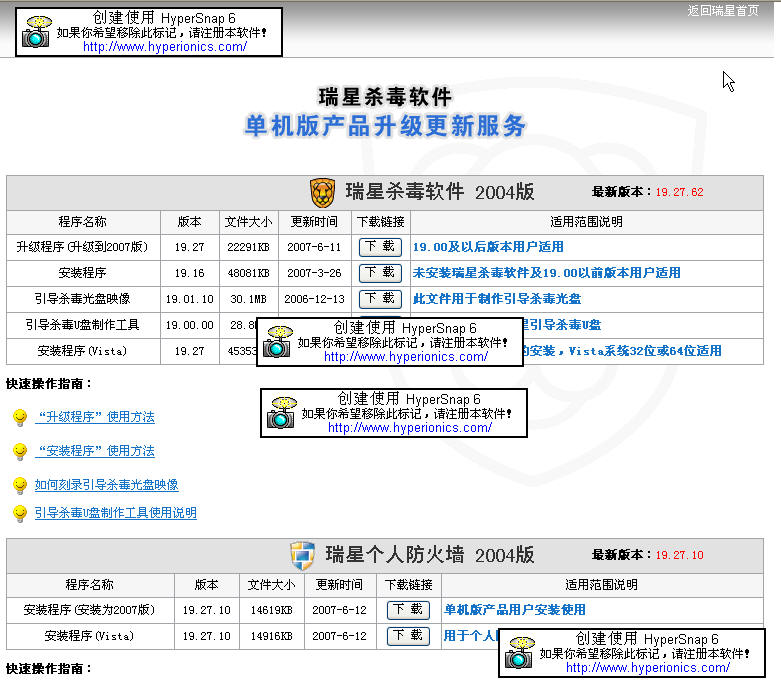Open the “升级程序”使用方法 guide

pos(95,417)
